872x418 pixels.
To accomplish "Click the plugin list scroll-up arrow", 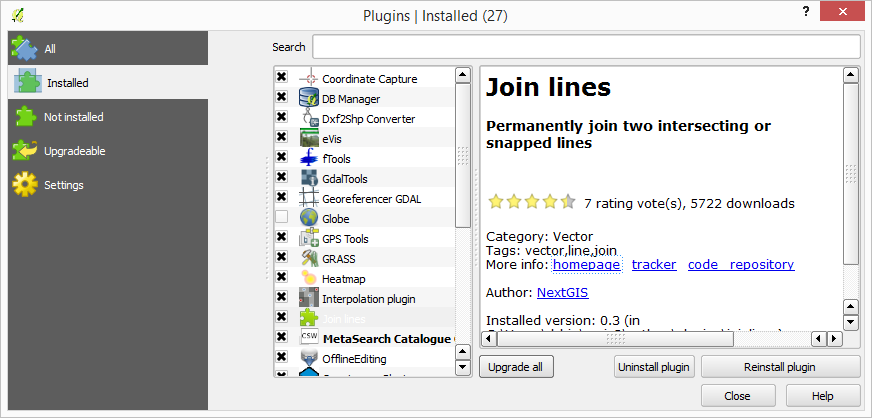I will 463,75.
